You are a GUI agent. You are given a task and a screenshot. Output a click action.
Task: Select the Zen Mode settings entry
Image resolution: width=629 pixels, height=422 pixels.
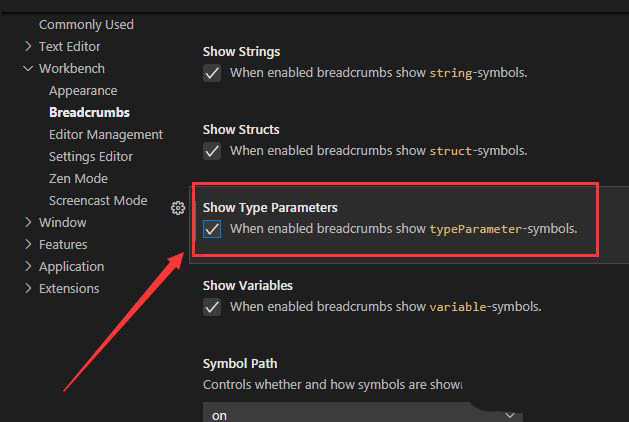78,179
